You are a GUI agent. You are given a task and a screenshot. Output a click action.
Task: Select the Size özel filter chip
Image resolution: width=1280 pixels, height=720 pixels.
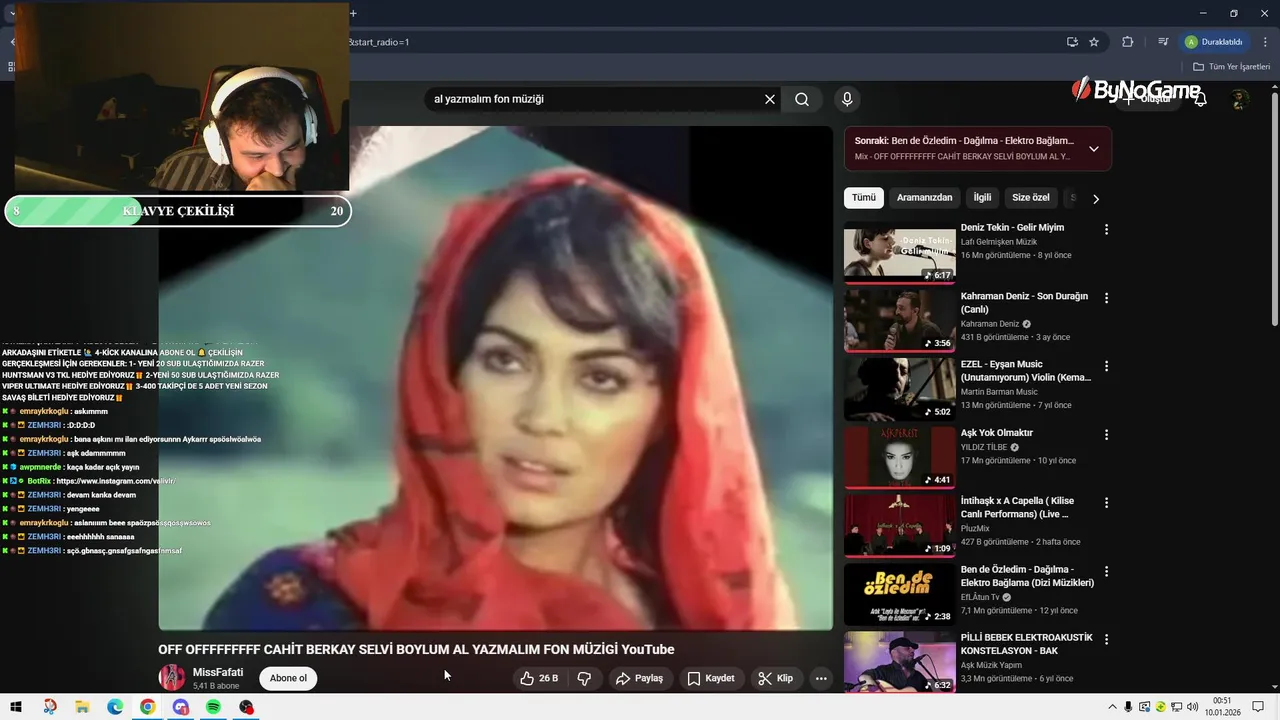(x=1031, y=198)
